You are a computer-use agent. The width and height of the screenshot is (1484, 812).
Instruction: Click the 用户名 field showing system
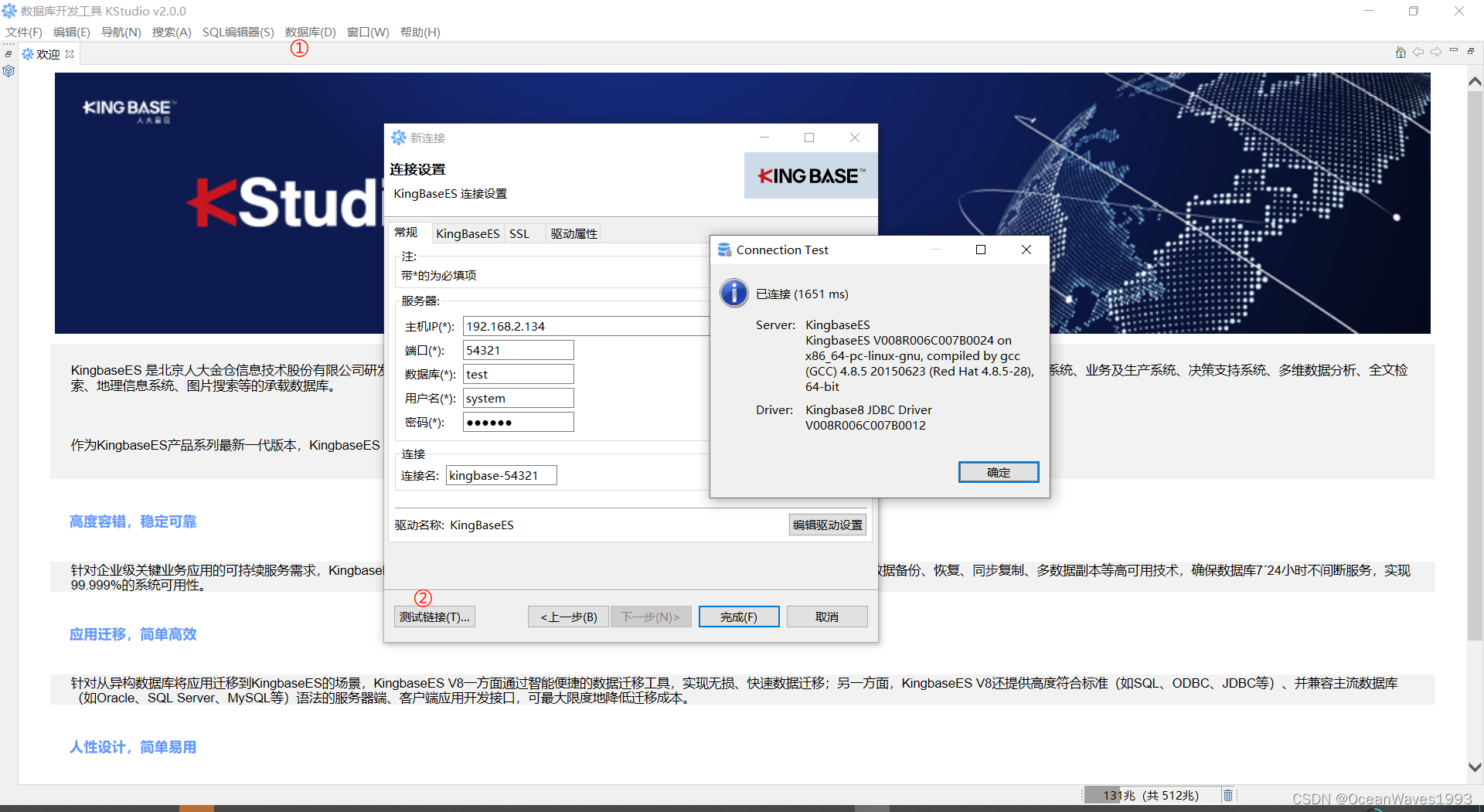click(x=519, y=398)
